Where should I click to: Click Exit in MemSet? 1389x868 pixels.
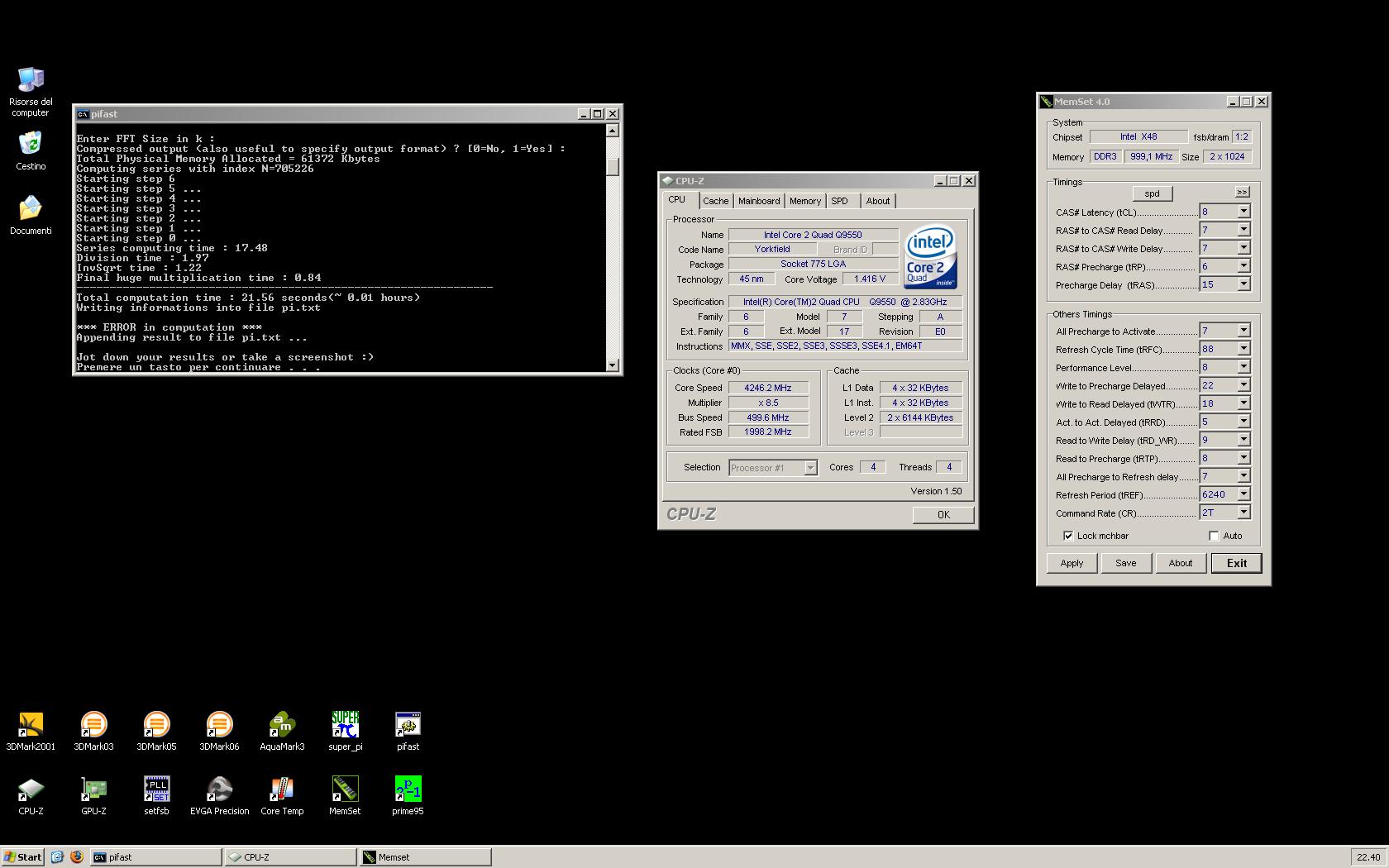pos(1237,563)
